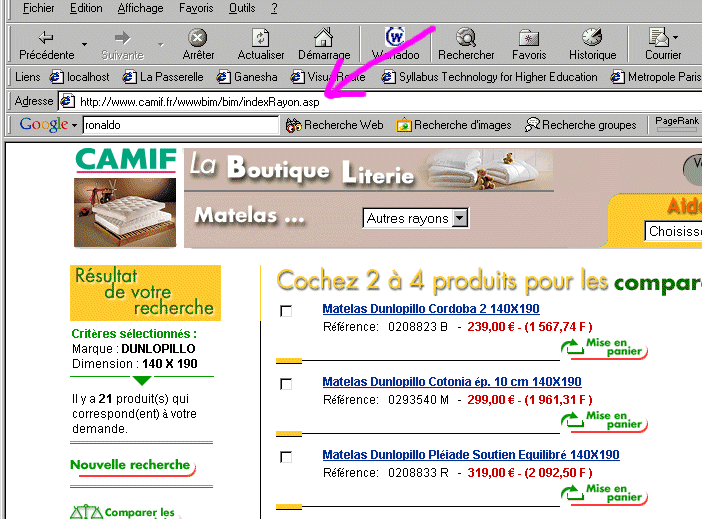
Task: Open the Choisissez dropdown under Aide
Action: (673, 231)
